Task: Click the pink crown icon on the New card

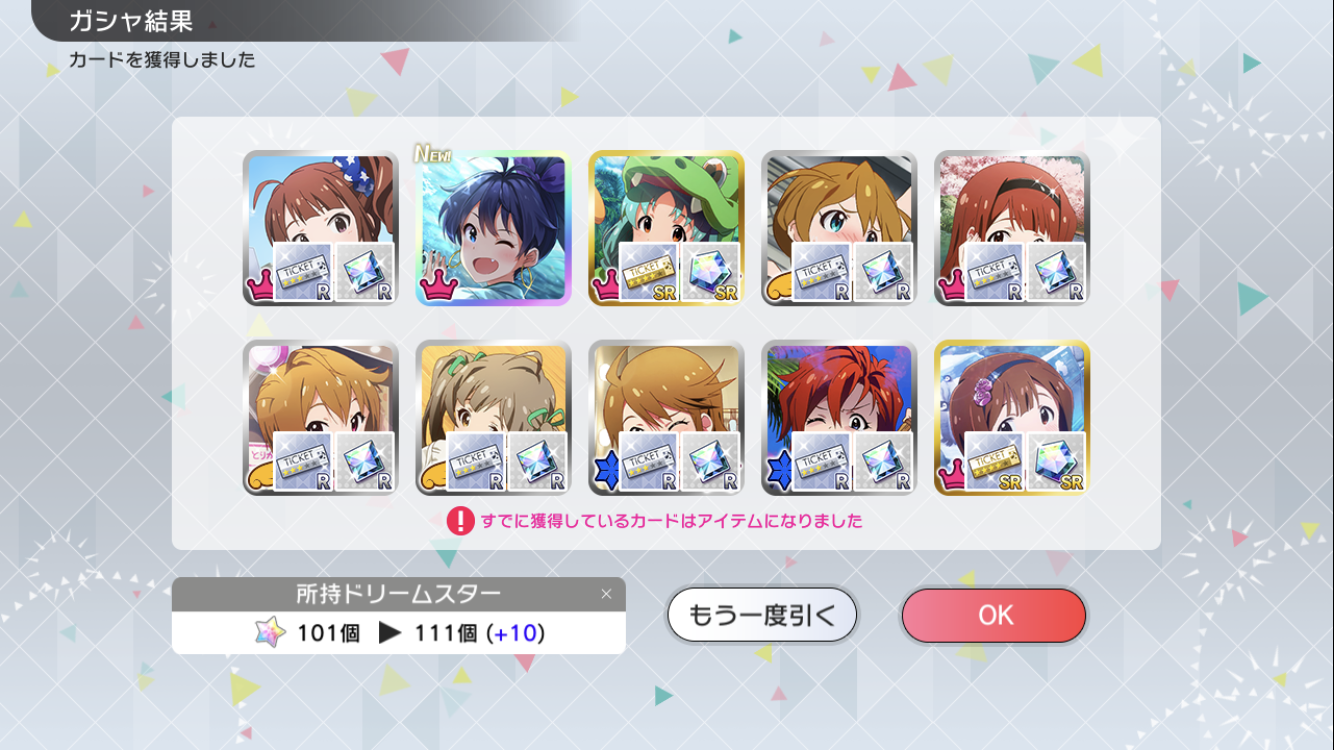Action: (x=437, y=285)
